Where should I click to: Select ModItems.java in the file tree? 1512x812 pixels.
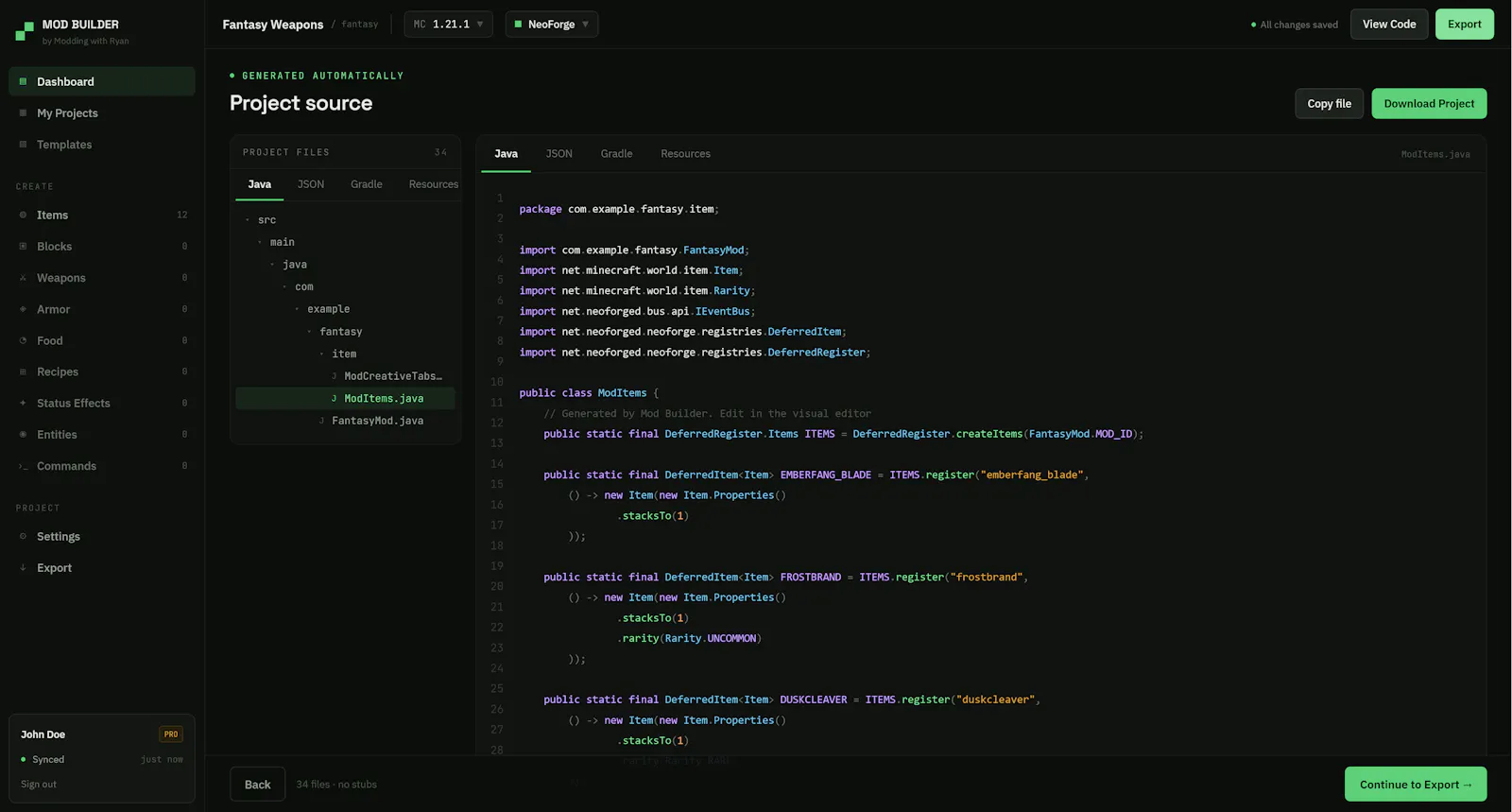coord(345,399)
